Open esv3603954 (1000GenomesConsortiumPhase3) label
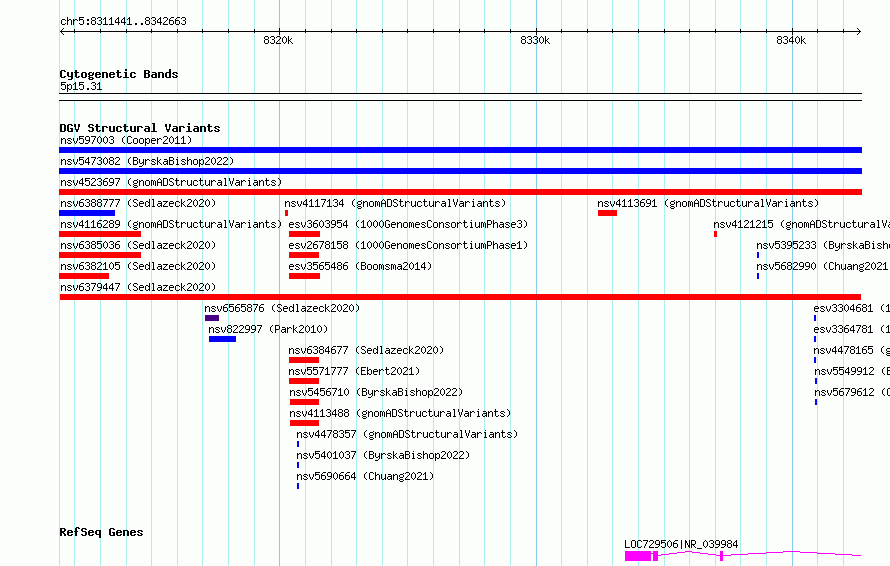Image resolution: width=890 pixels, height=566 pixels. [x=408, y=224]
